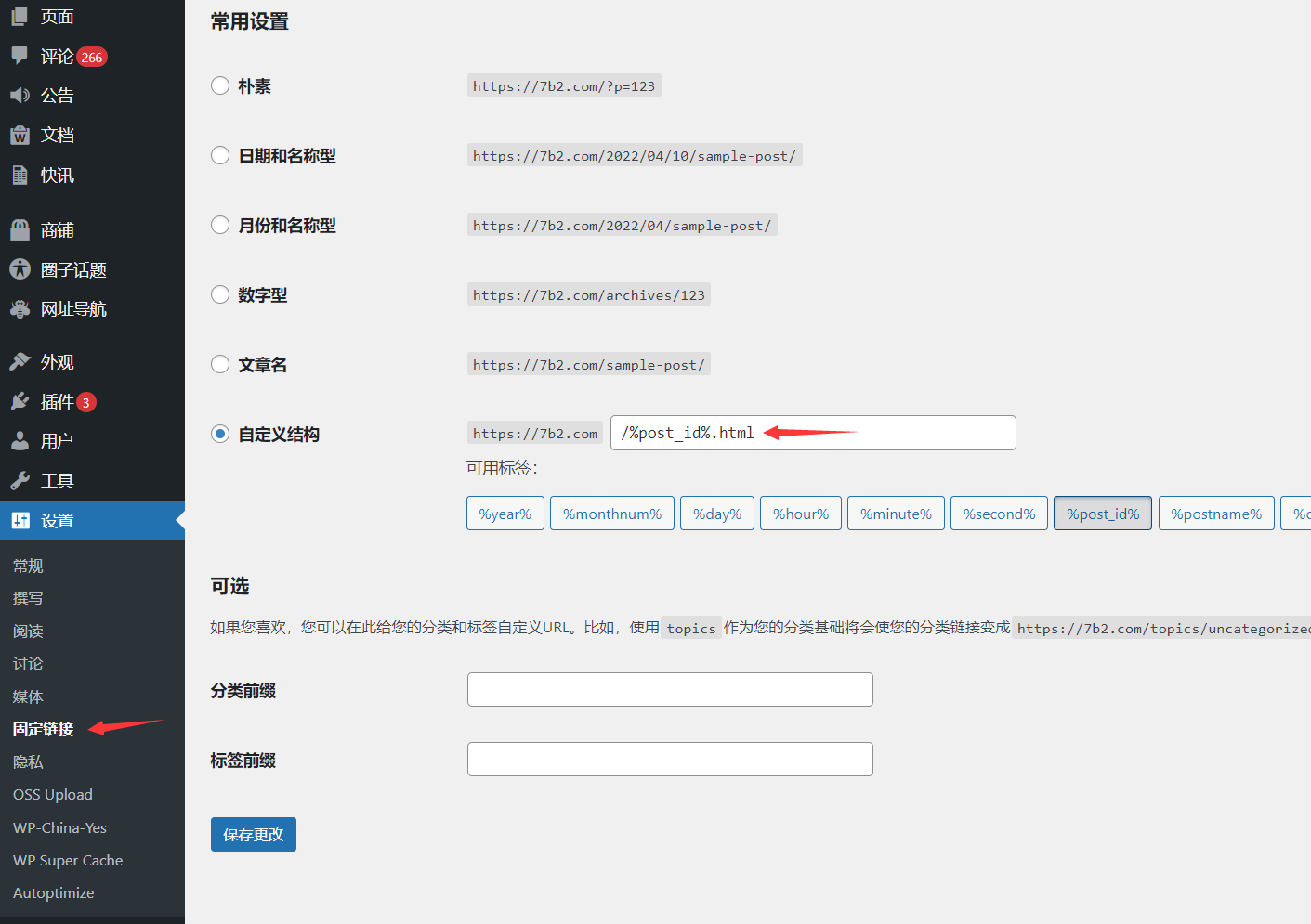Click the appearance paintbrush icon

pos(20,361)
